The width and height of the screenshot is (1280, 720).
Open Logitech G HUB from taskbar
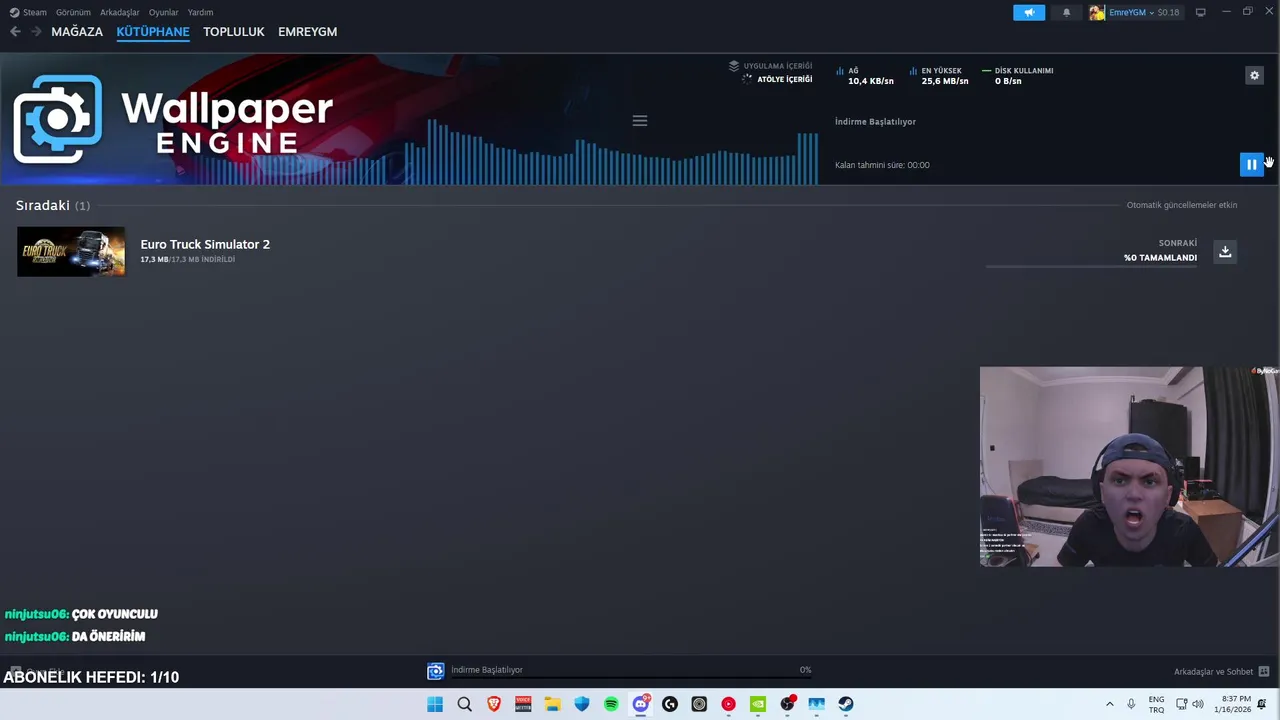(x=670, y=704)
